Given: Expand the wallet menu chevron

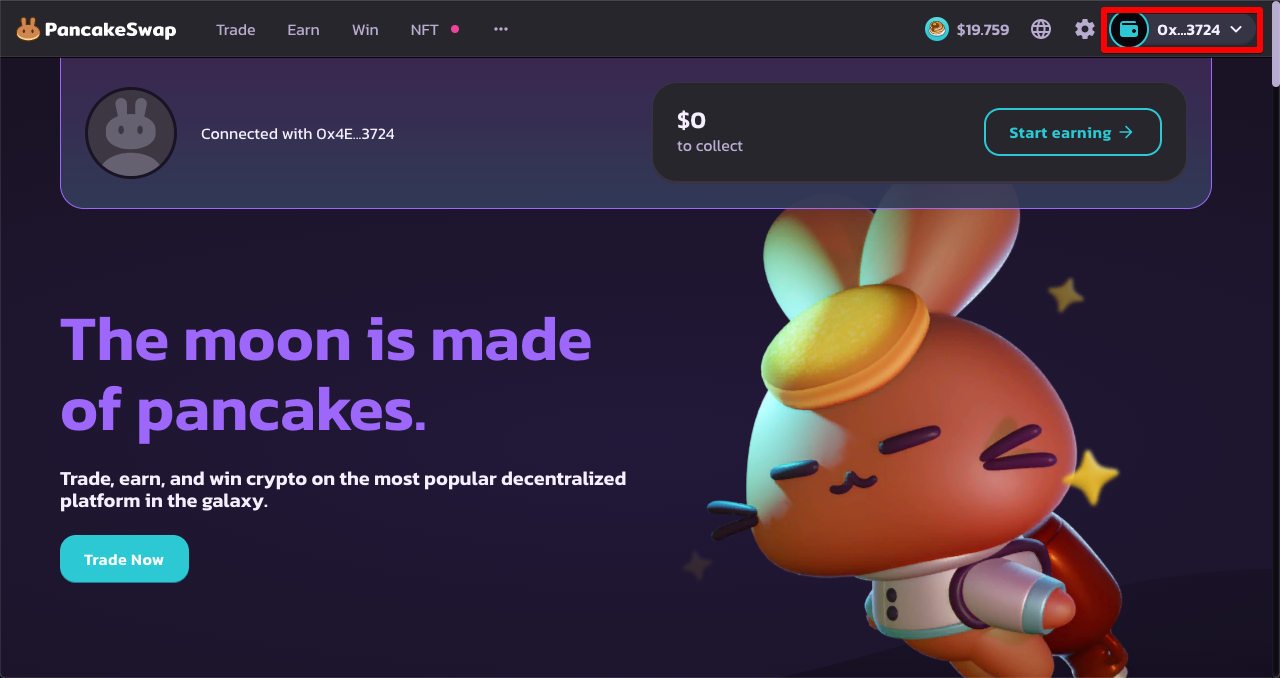Looking at the screenshot, I should coord(1236,30).
